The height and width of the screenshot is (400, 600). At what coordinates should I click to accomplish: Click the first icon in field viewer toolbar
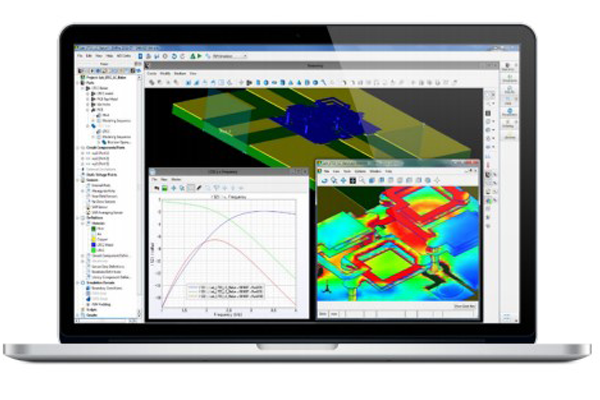(322, 180)
